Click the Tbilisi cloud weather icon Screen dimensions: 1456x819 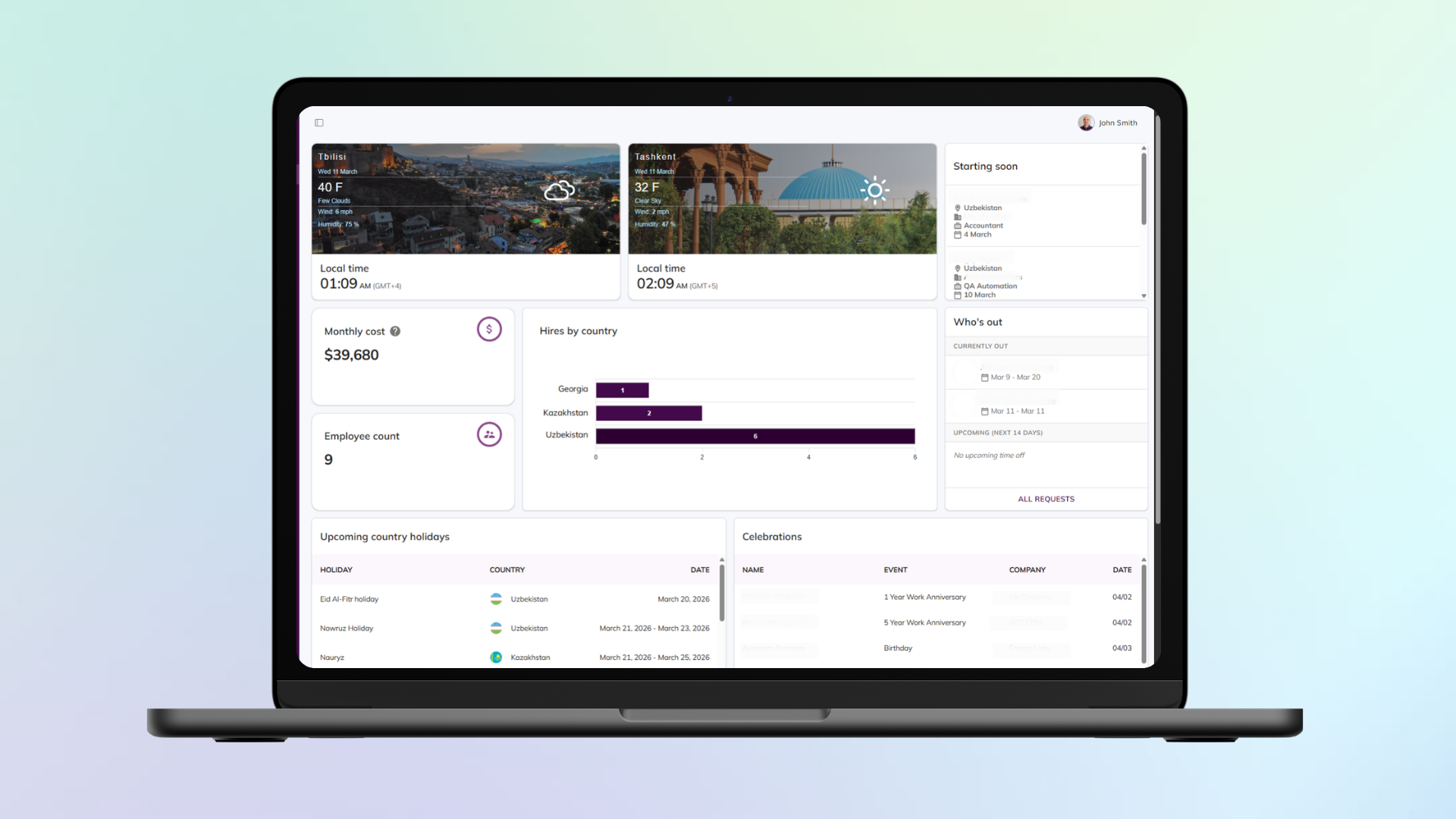560,190
